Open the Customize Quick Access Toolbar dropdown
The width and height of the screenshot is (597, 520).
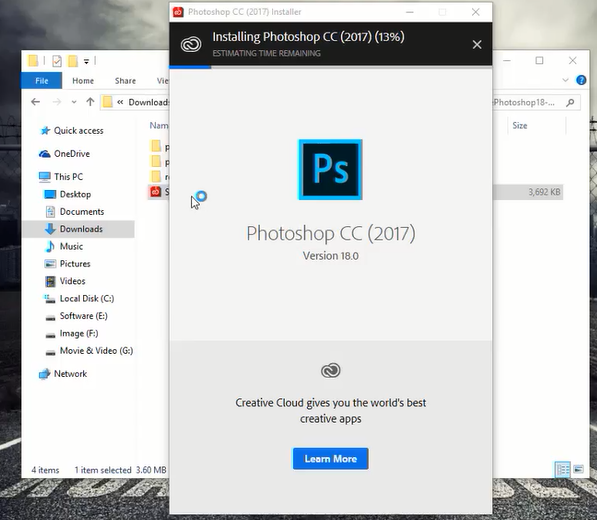(86, 61)
